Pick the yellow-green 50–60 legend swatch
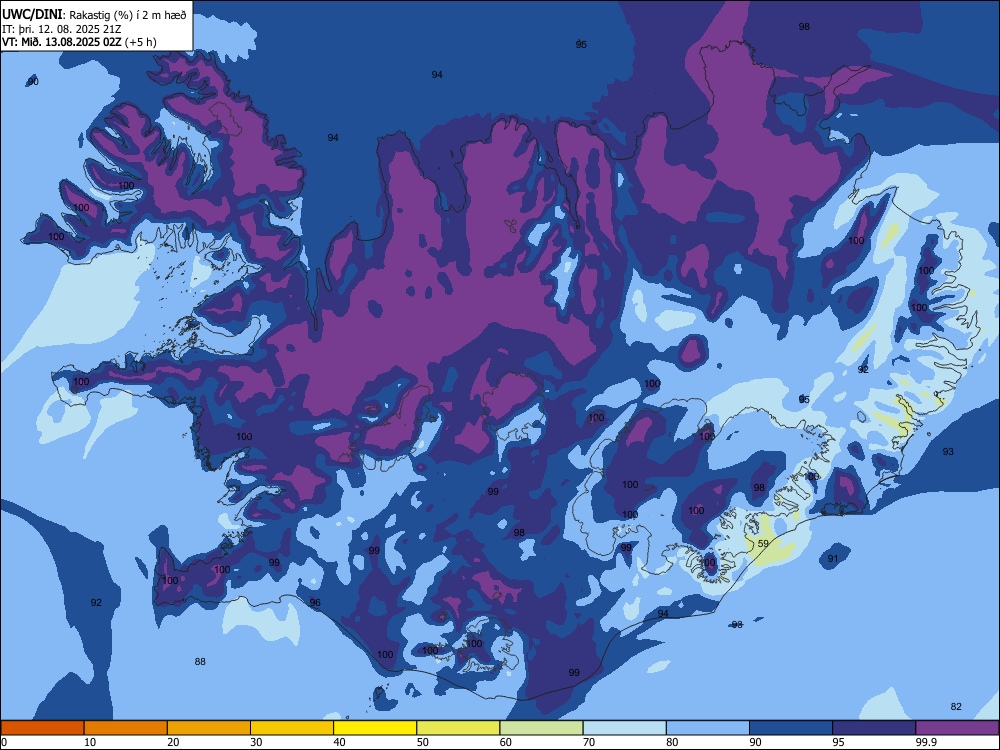Viewport: 1000px width, 750px height. pyautogui.click(x=458, y=728)
